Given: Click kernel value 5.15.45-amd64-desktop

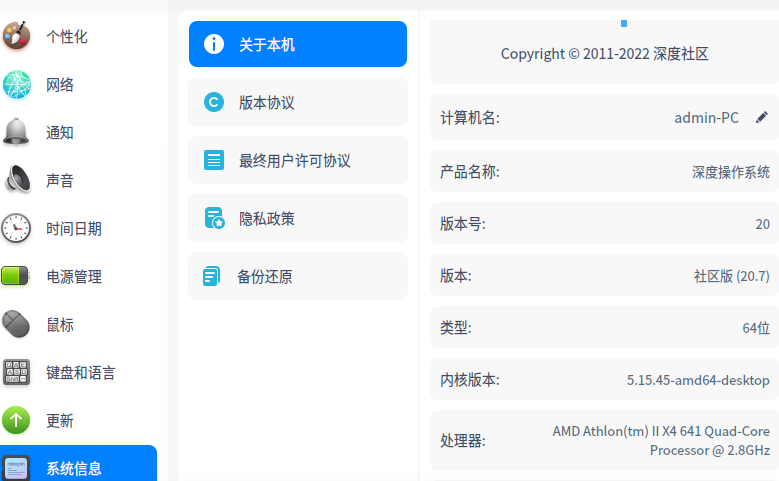Looking at the screenshot, I should click(698, 380).
